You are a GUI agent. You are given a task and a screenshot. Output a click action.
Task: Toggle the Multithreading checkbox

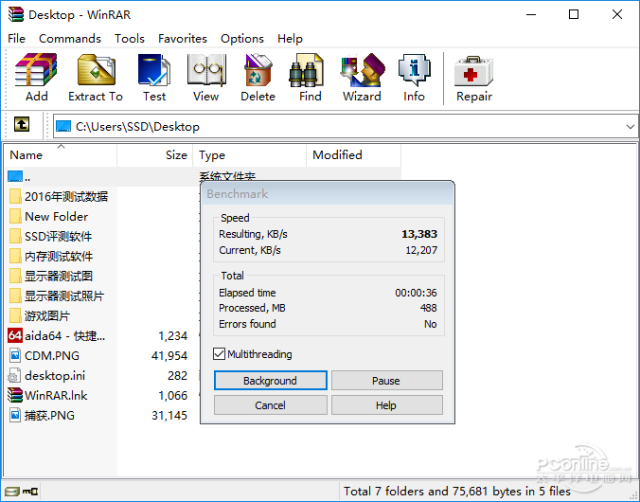[219, 354]
